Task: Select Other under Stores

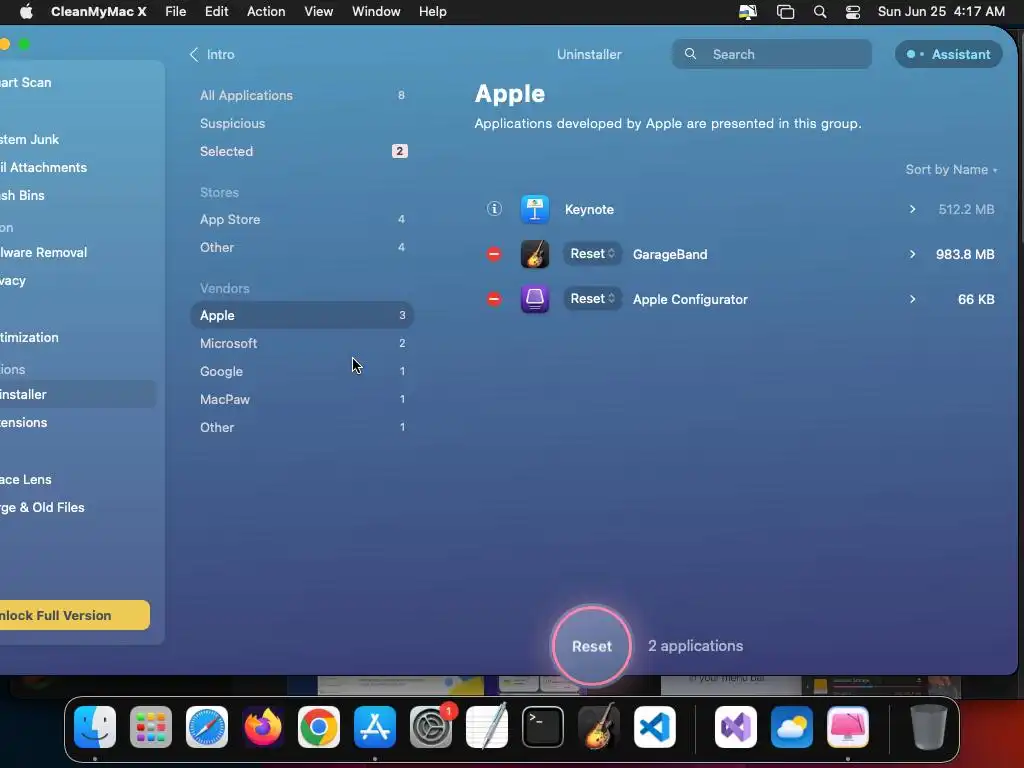Action: tap(302, 248)
